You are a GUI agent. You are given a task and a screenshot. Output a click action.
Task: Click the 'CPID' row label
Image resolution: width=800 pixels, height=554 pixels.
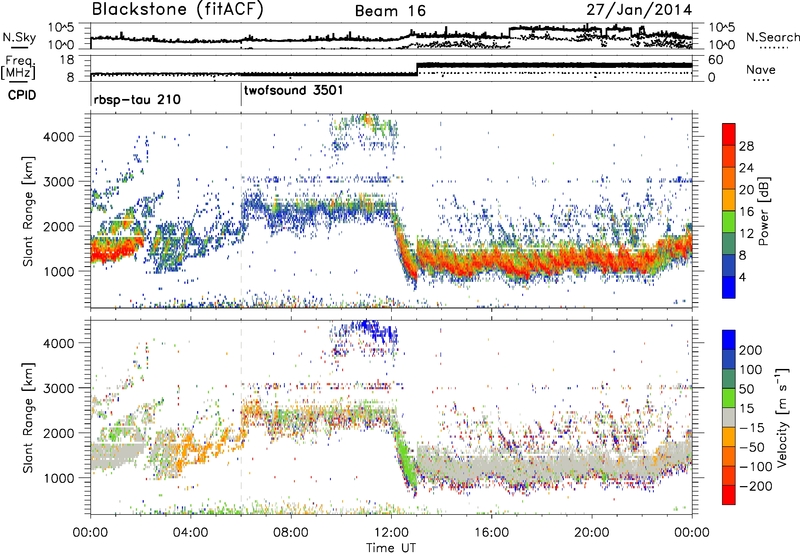point(22,95)
